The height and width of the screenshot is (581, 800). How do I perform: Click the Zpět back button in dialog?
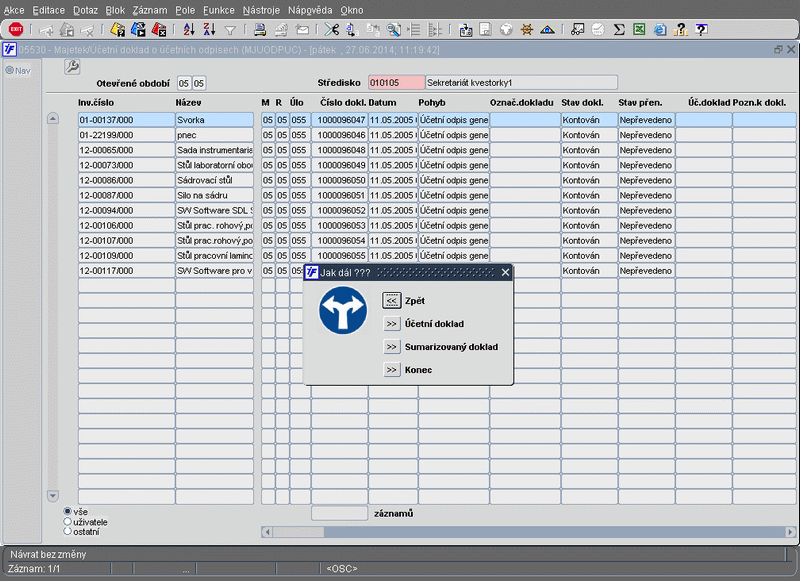coord(392,300)
